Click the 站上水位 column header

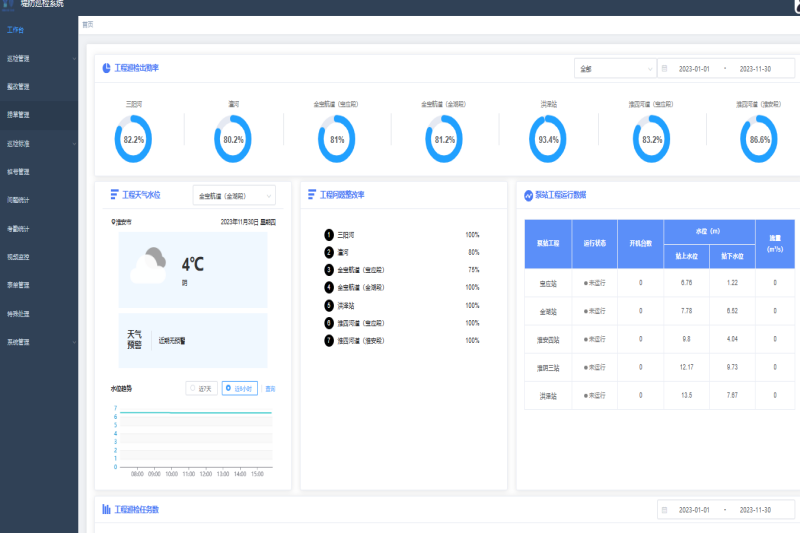click(x=686, y=256)
